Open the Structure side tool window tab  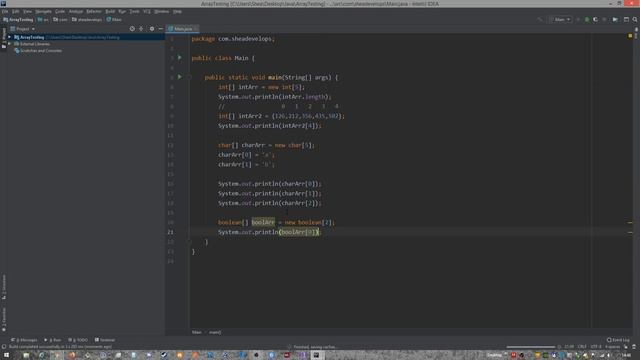(x=4, y=287)
